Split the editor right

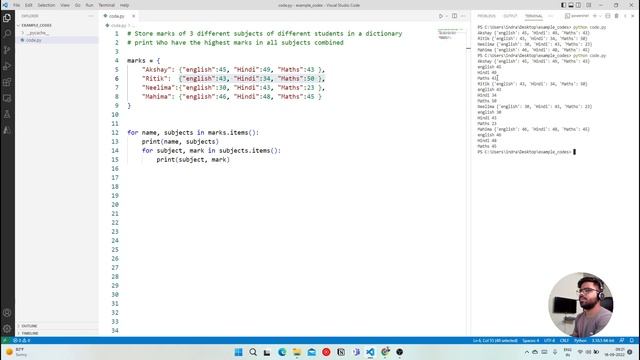[454, 16]
